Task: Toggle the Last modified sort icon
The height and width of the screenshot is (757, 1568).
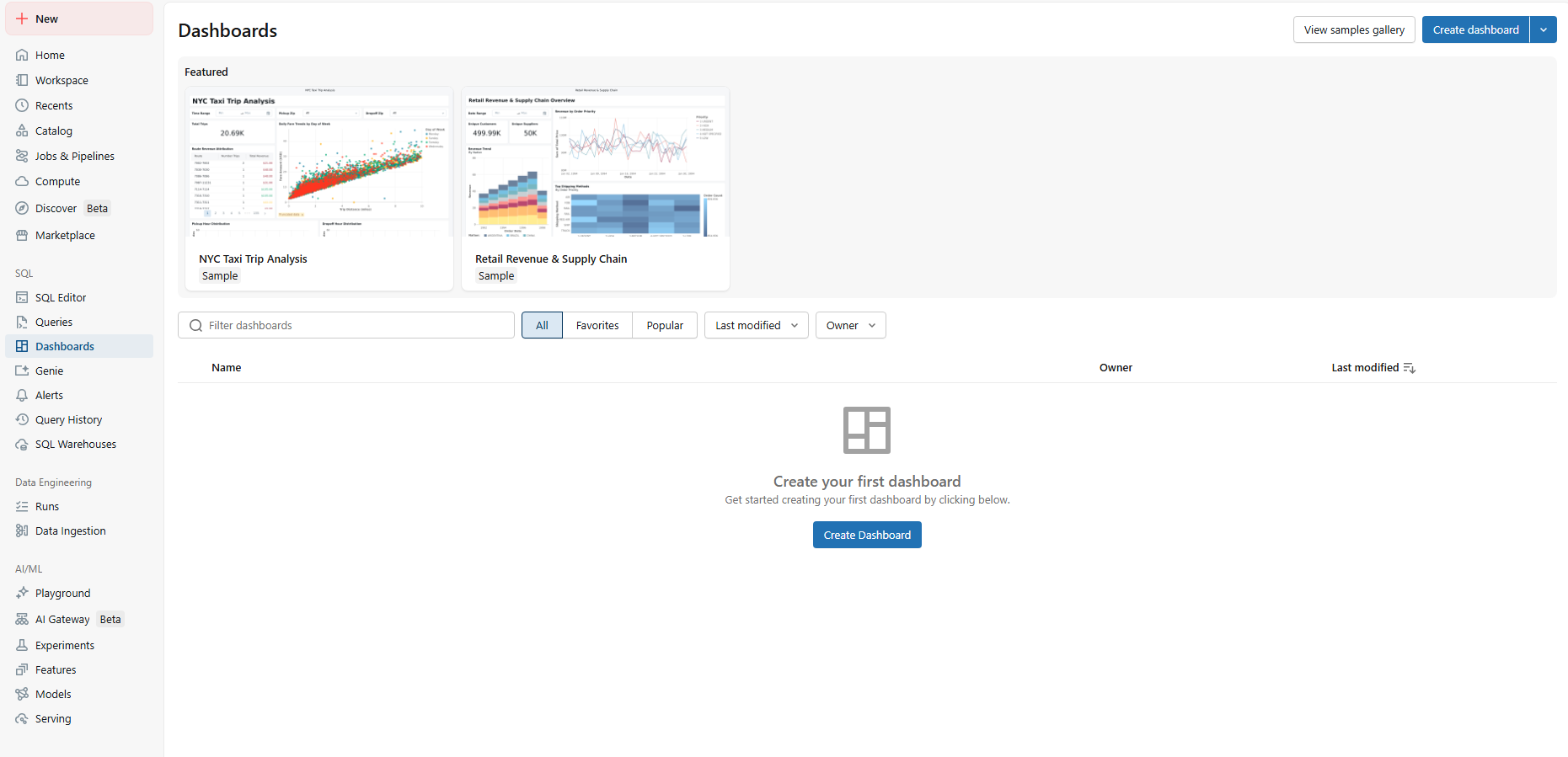Action: 1409,368
